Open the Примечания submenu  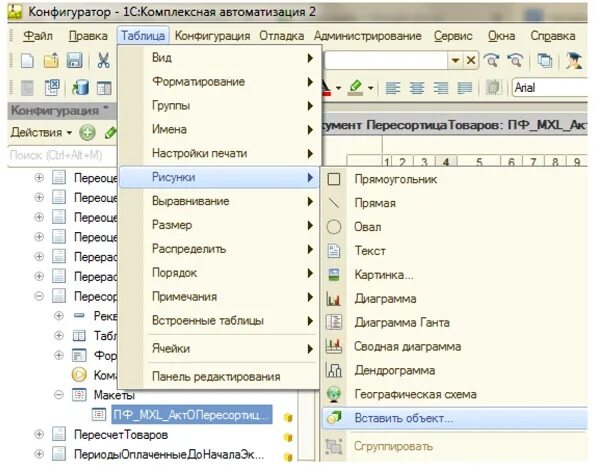pyautogui.click(x=219, y=297)
